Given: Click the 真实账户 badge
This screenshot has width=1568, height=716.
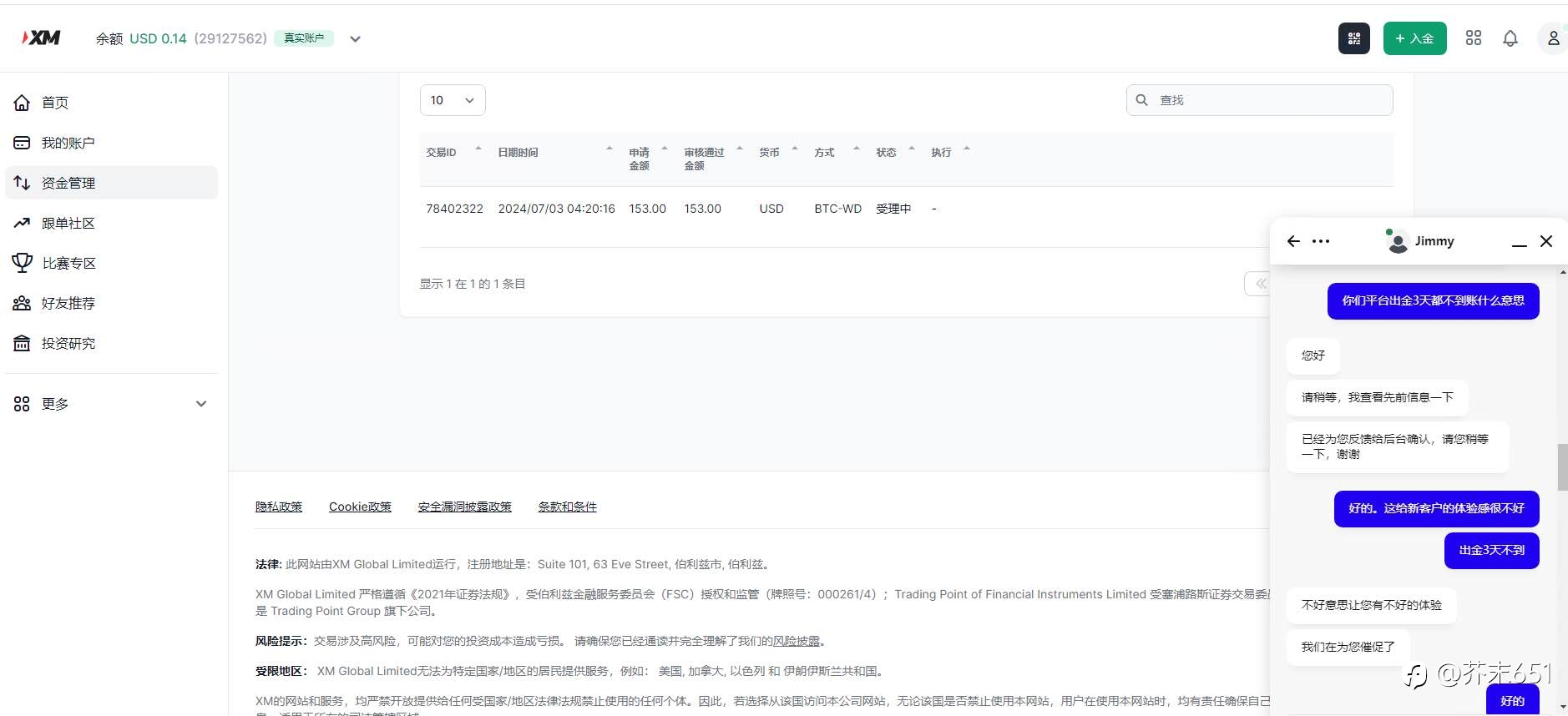Looking at the screenshot, I should coord(304,38).
